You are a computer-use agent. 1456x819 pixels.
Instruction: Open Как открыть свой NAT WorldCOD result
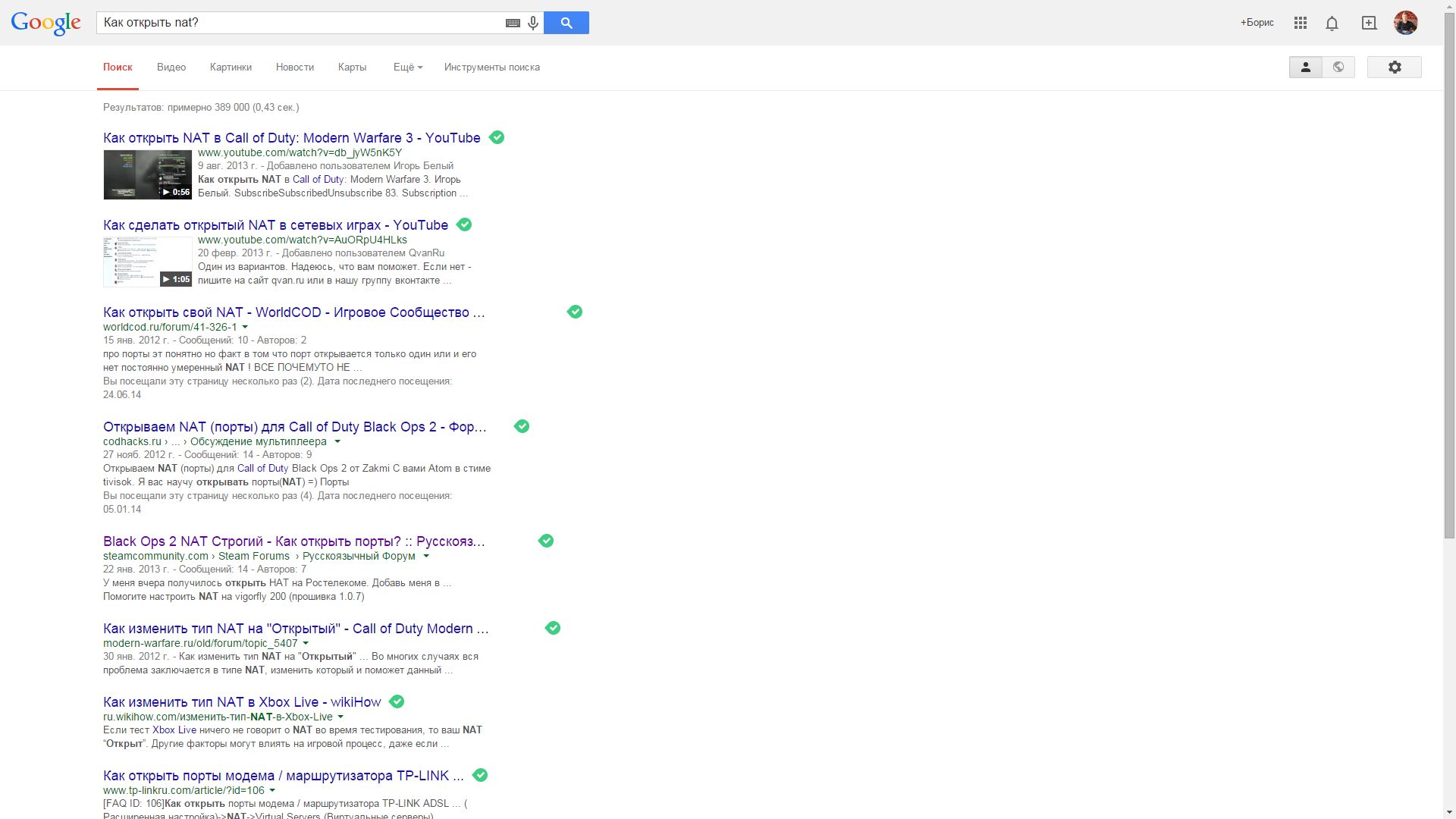294,312
